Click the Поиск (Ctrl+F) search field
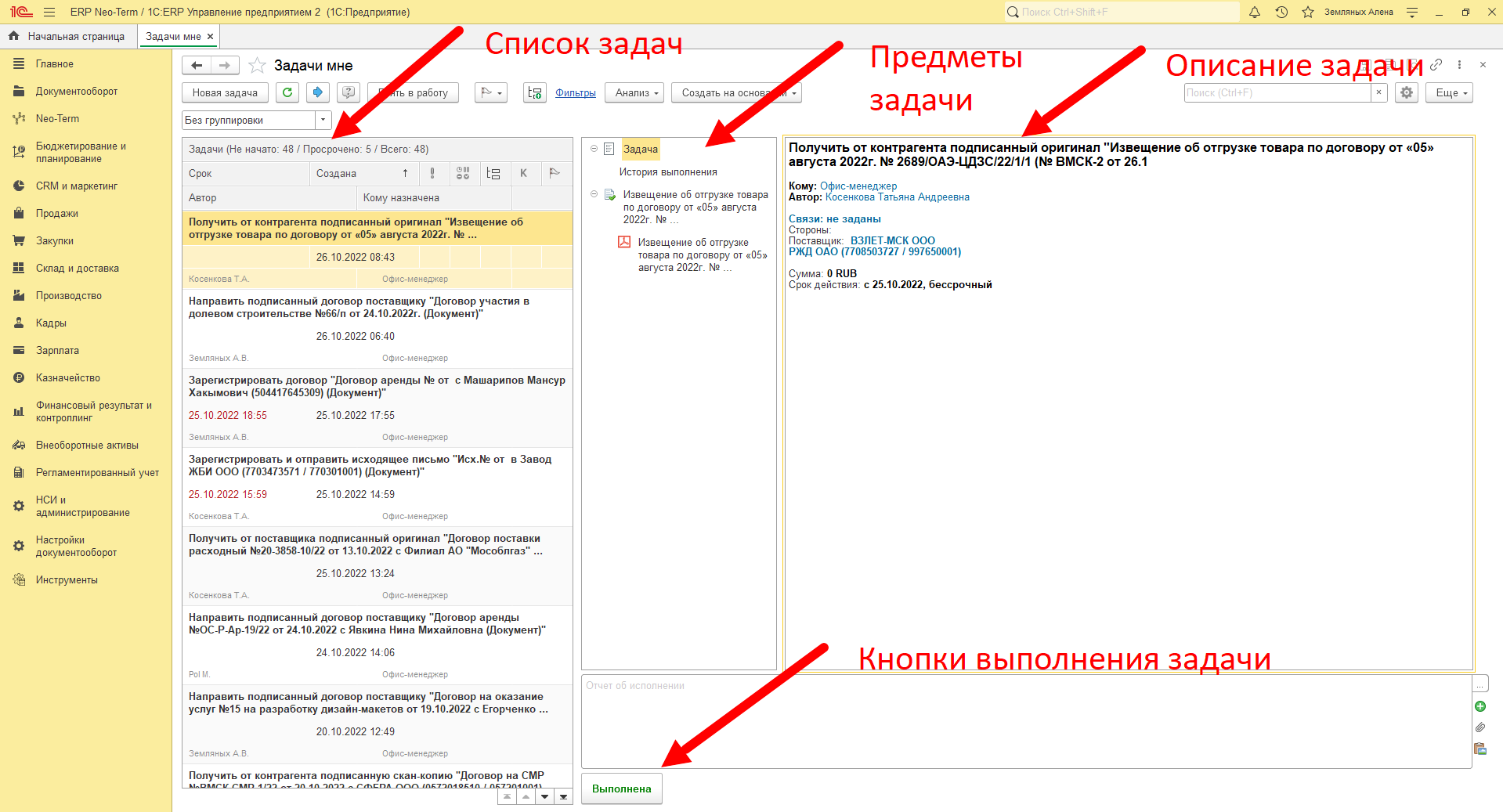 point(1277,92)
